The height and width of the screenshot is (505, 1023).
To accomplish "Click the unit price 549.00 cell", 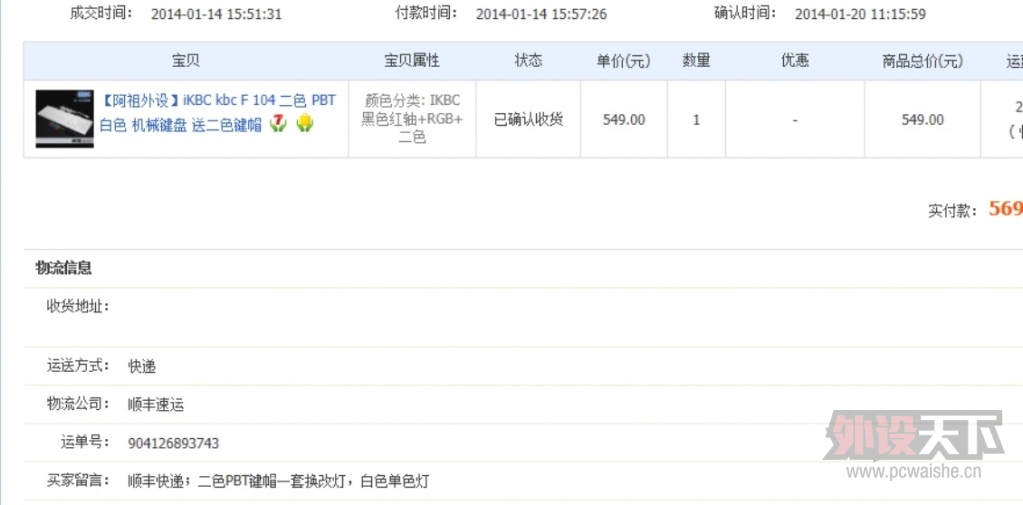I will [x=624, y=120].
